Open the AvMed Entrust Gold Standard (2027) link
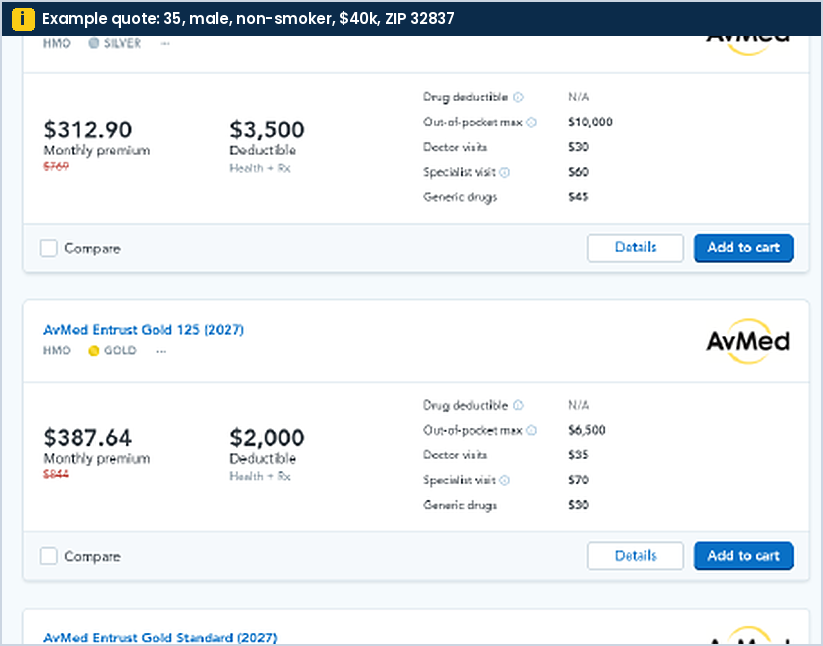The width and height of the screenshot is (823, 646). [x=160, y=638]
